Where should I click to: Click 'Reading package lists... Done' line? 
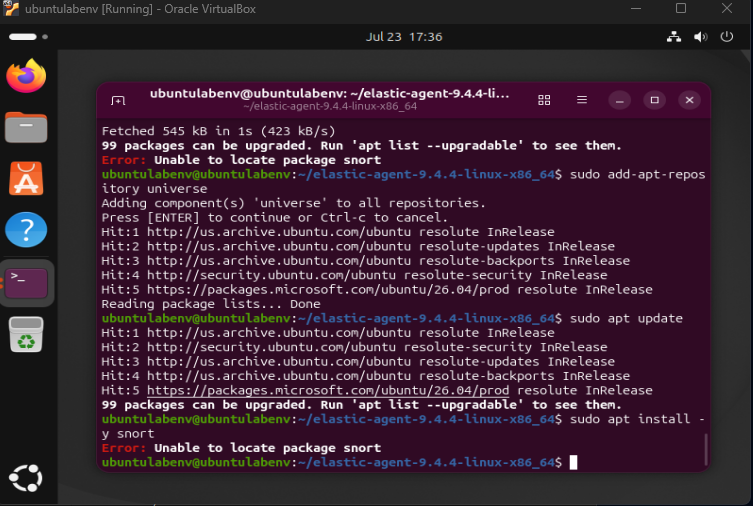(x=211, y=304)
